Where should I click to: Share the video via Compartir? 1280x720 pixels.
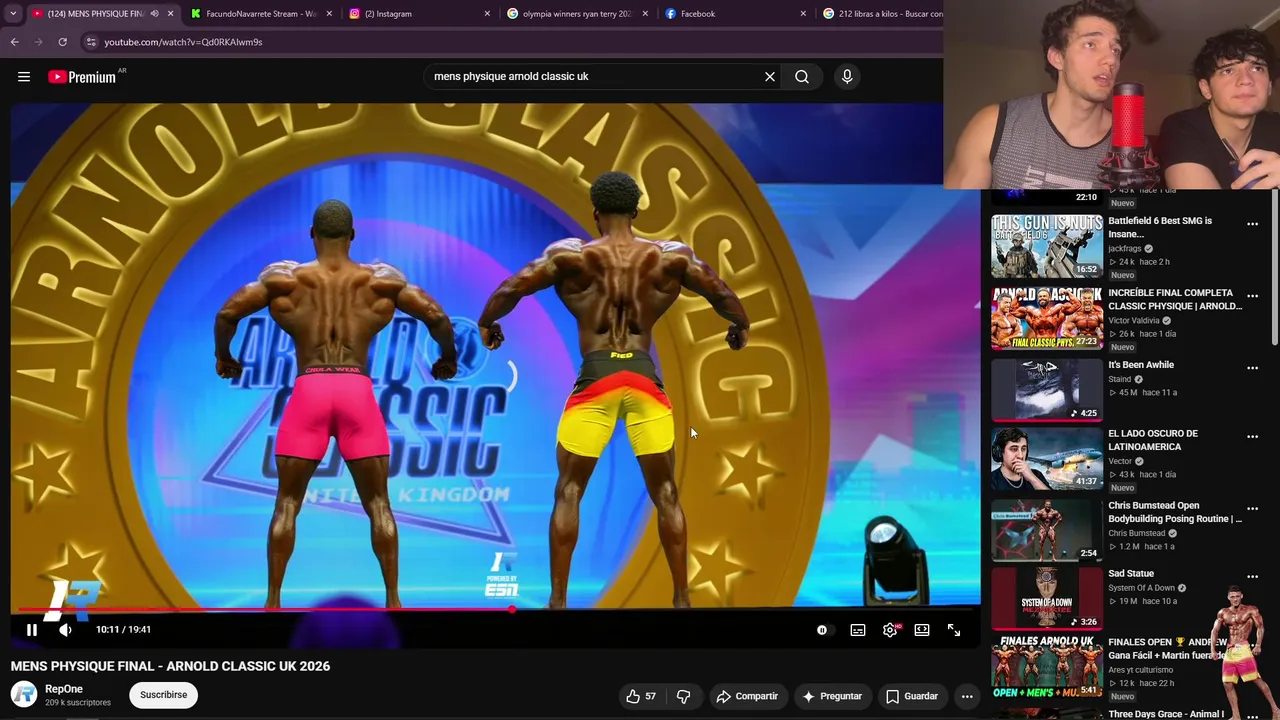(x=747, y=696)
